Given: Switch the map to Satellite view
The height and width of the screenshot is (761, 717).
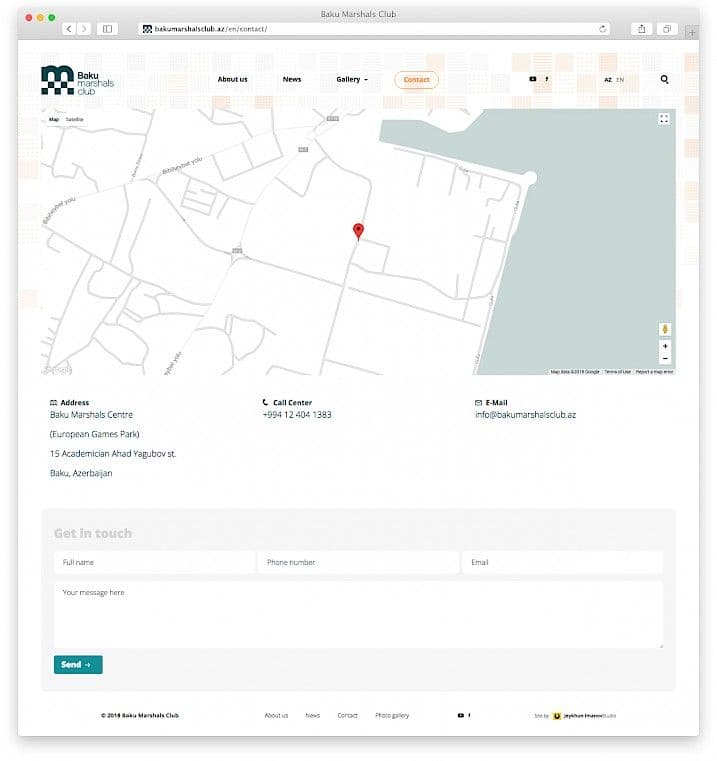Looking at the screenshot, I should pos(75,119).
